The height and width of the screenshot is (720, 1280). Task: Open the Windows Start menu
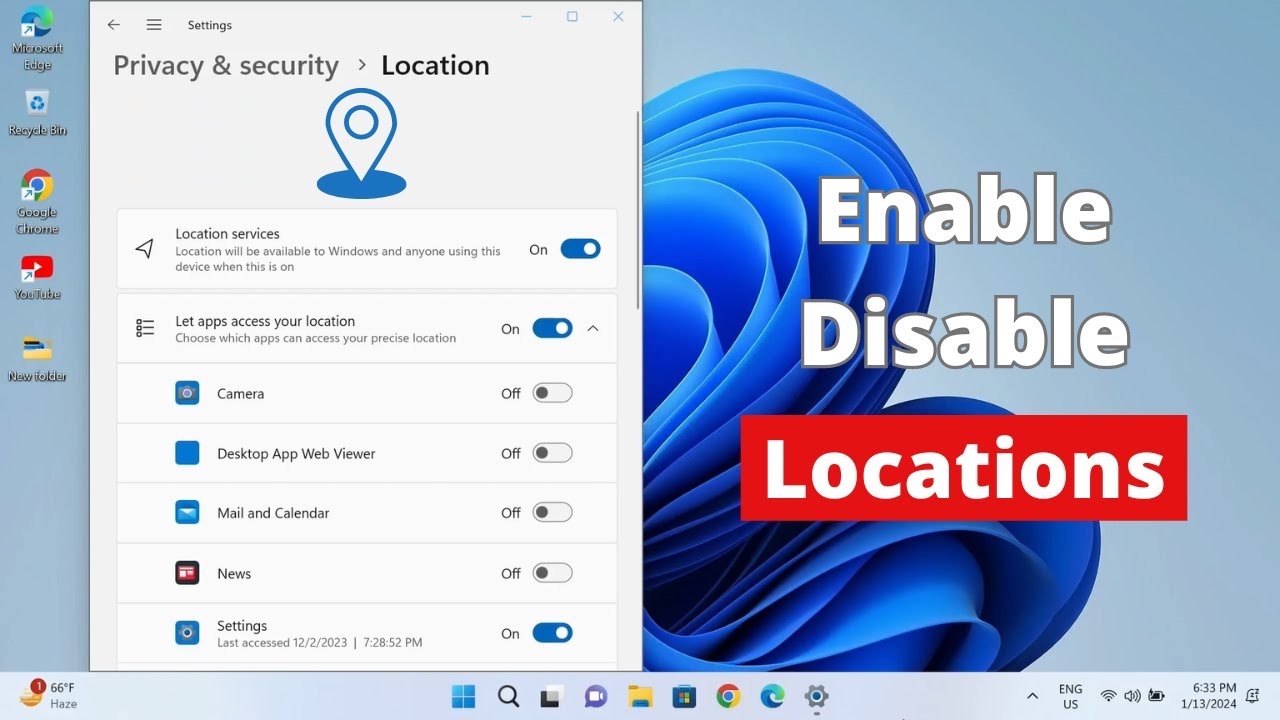point(463,696)
